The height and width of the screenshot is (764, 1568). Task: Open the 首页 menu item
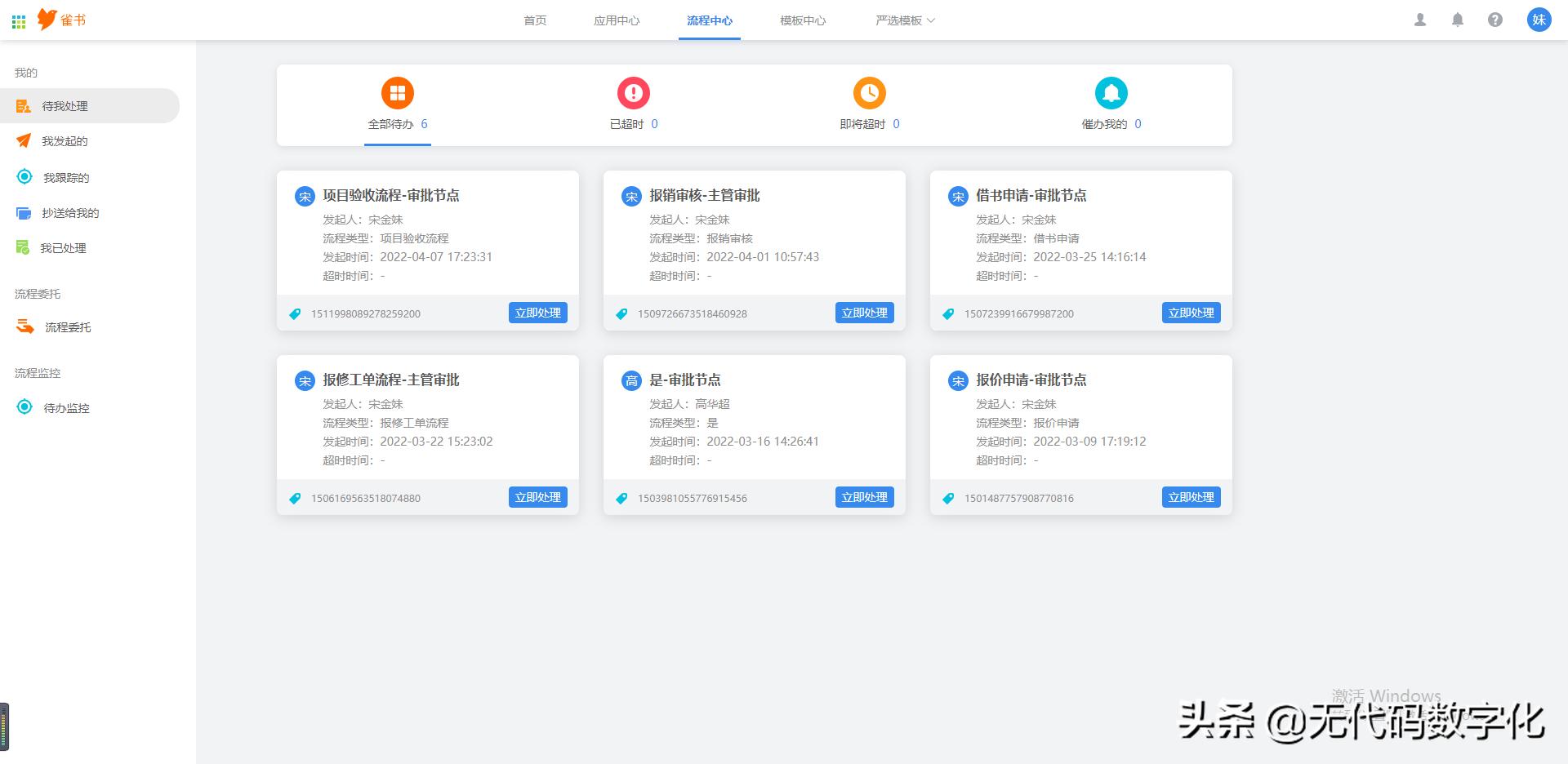point(536,20)
